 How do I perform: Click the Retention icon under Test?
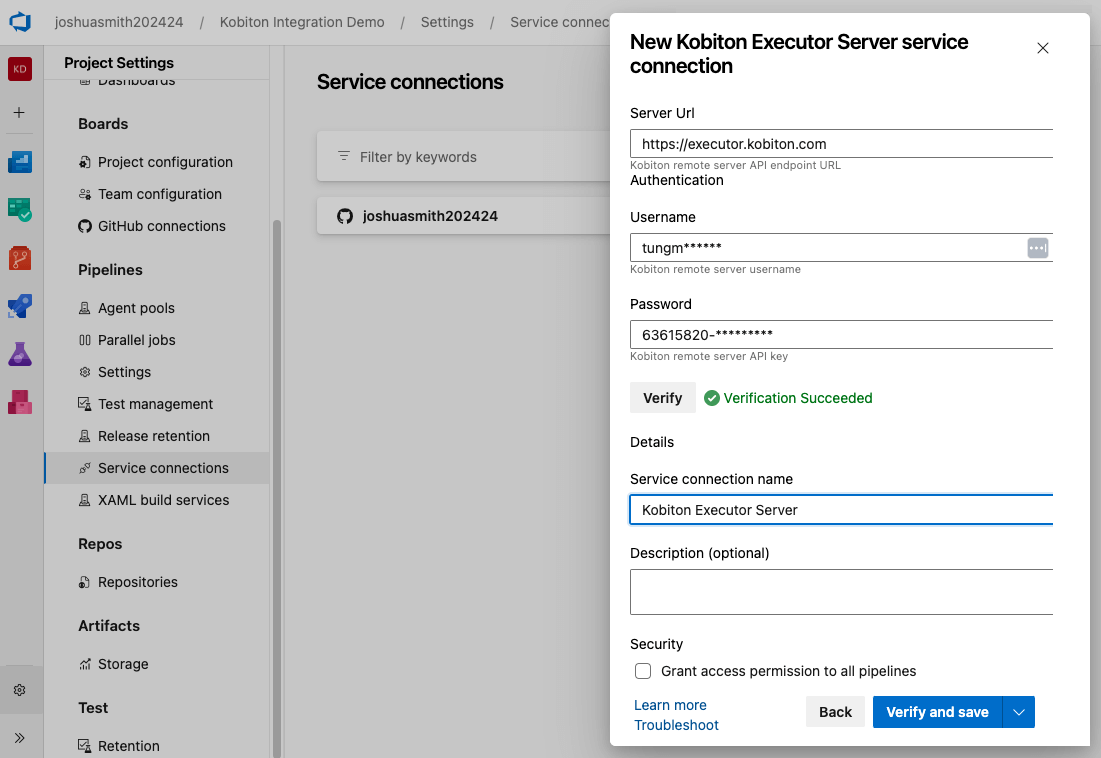85,746
